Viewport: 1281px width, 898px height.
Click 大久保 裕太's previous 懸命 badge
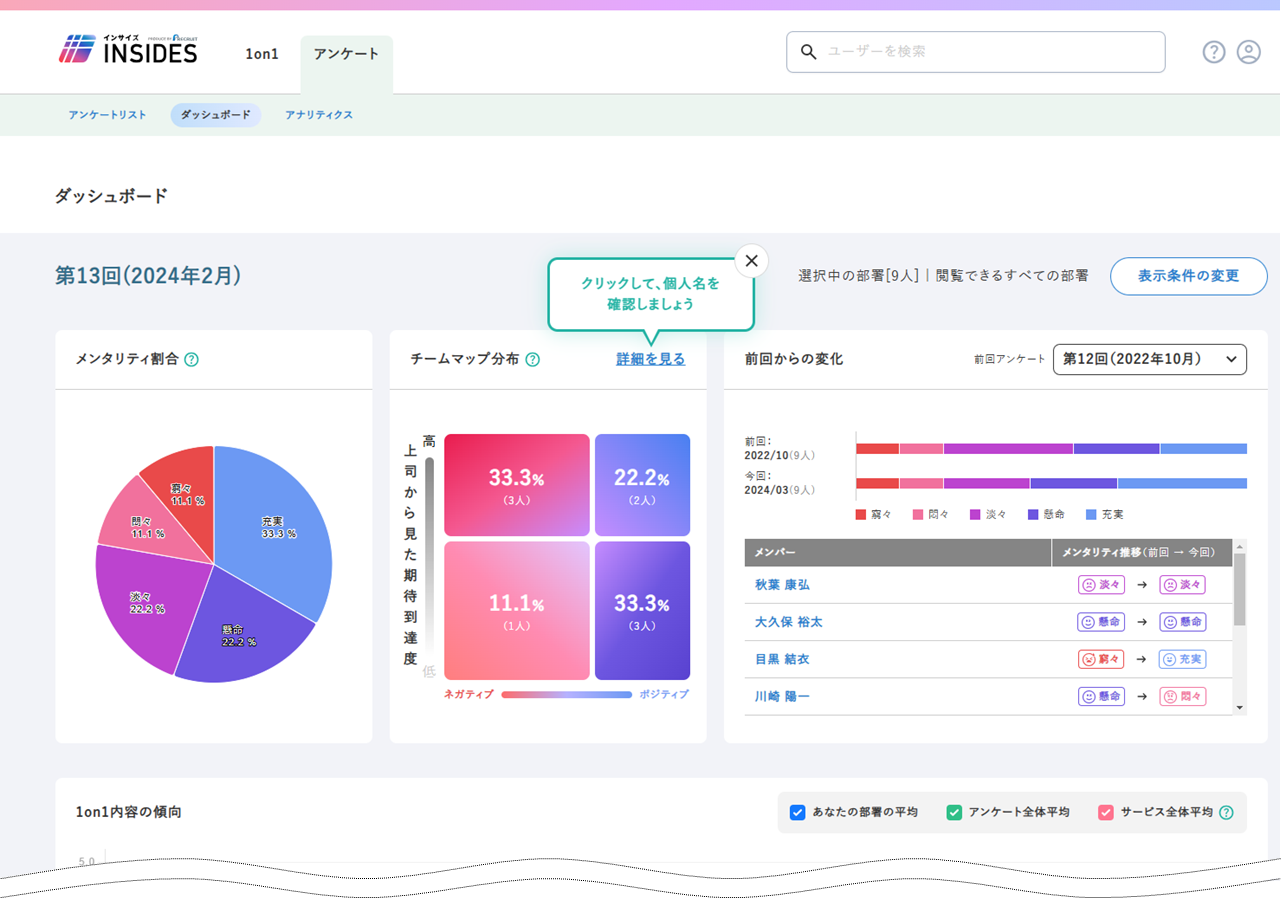[x=1102, y=622]
